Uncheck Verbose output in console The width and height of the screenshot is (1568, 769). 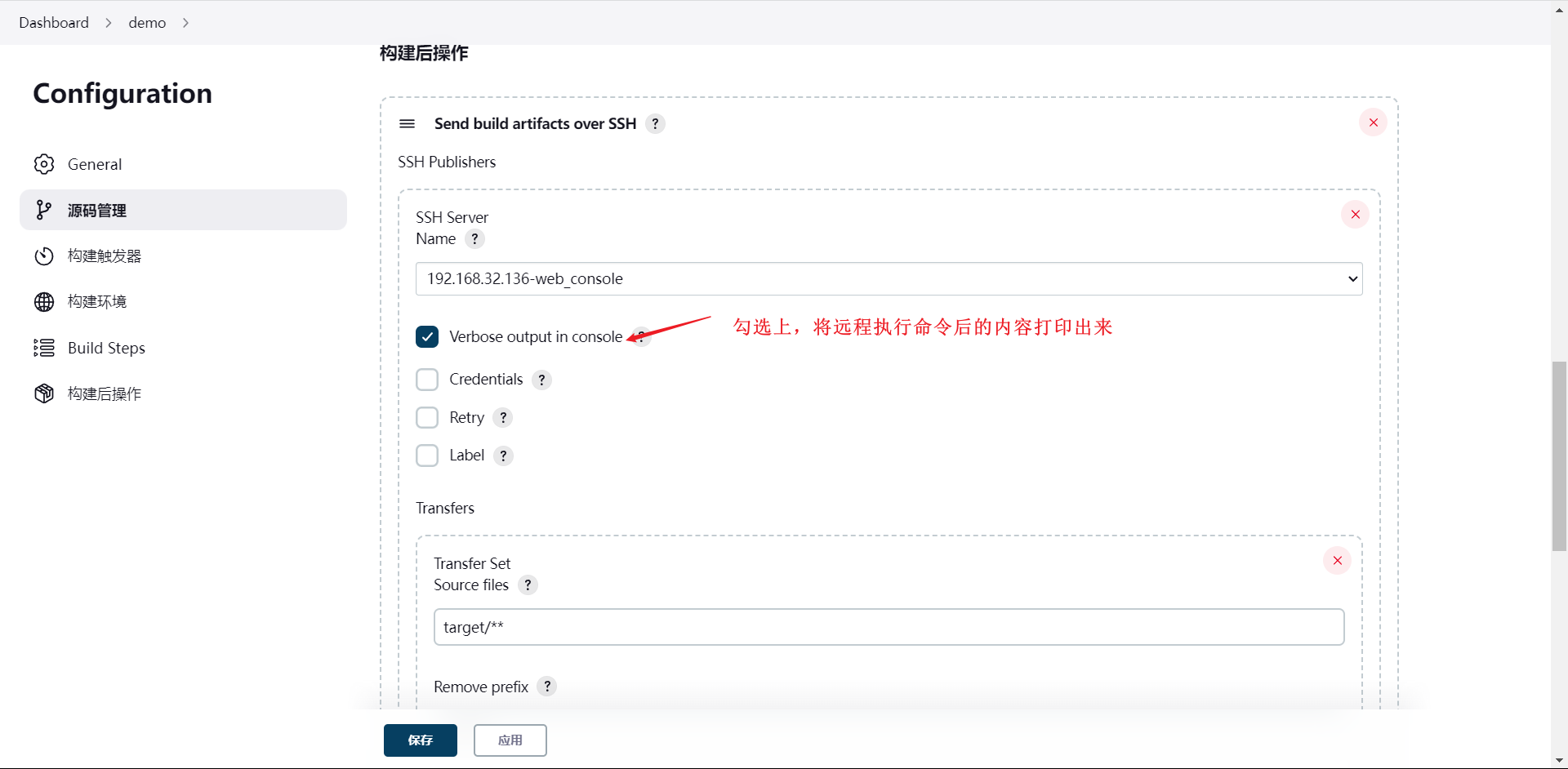coord(427,336)
